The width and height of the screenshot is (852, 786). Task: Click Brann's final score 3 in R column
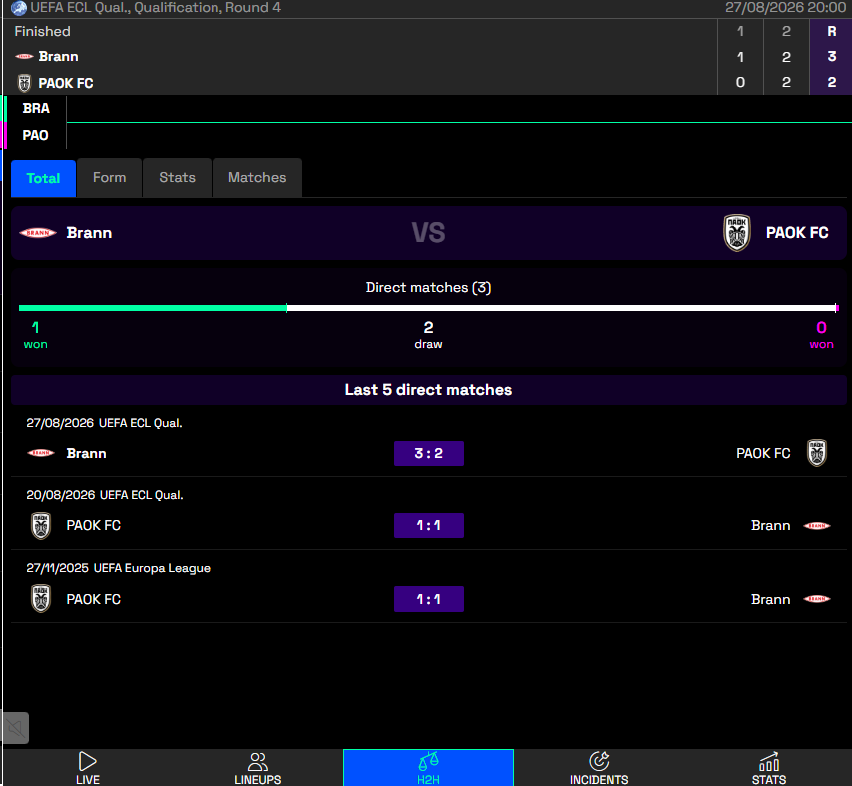[831, 56]
